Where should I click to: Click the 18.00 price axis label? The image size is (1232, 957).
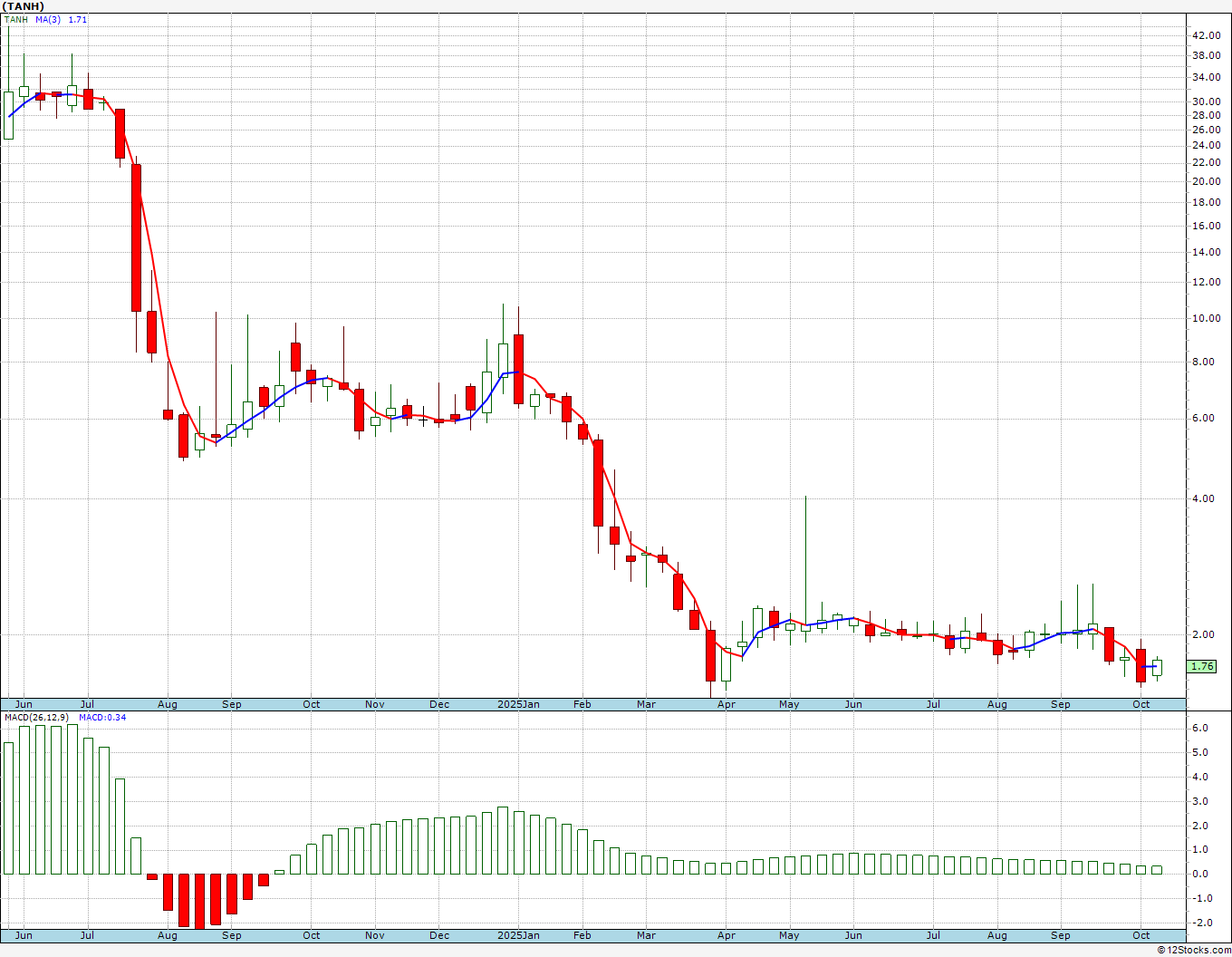(1206, 202)
